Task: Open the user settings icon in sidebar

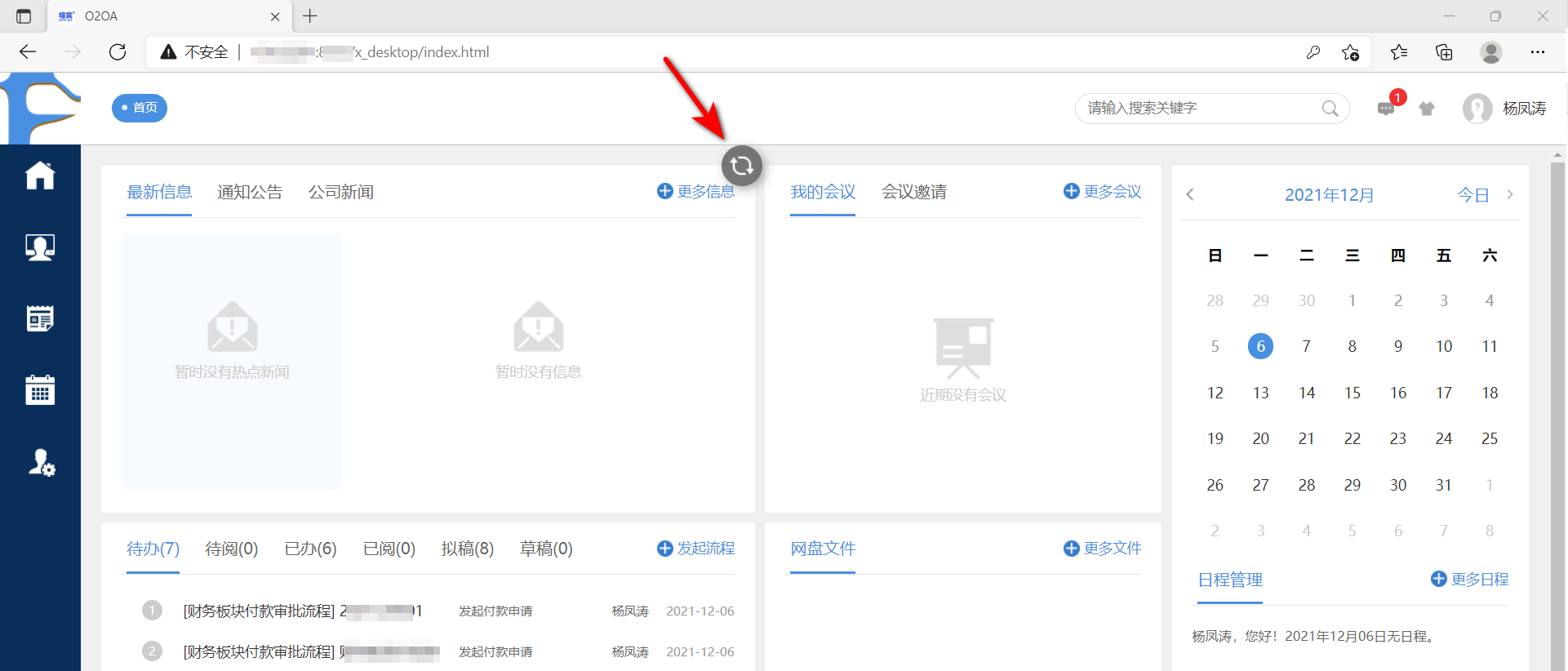Action: click(41, 462)
